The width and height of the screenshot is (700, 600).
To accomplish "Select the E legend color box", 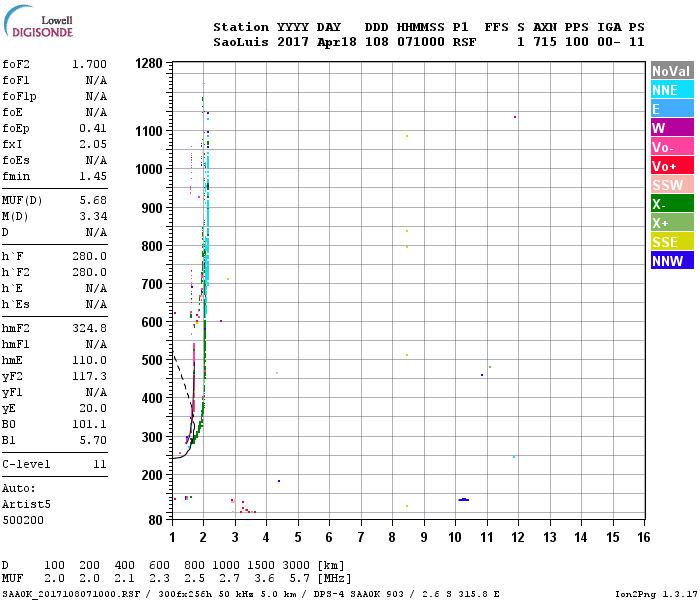I will pyautogui.click(x=671, y=109).
